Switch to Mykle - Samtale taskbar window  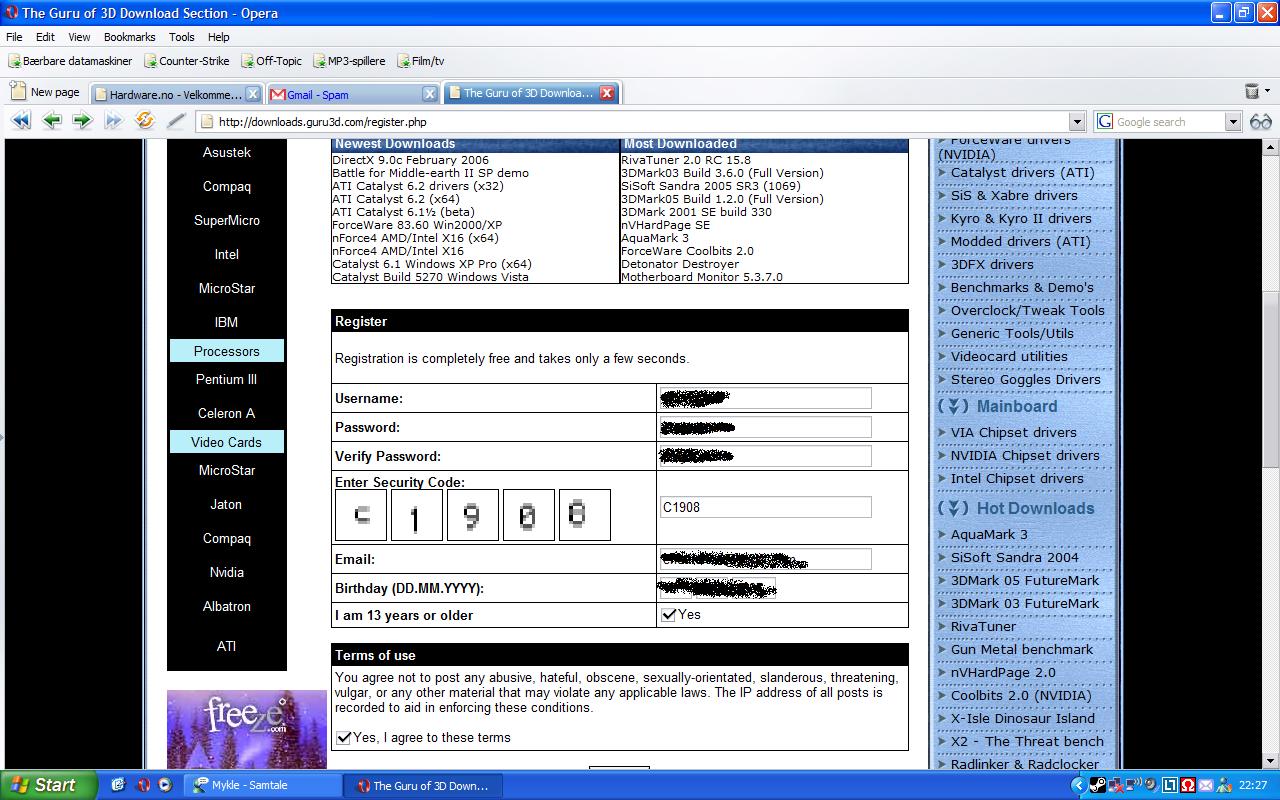pos(264,785)
